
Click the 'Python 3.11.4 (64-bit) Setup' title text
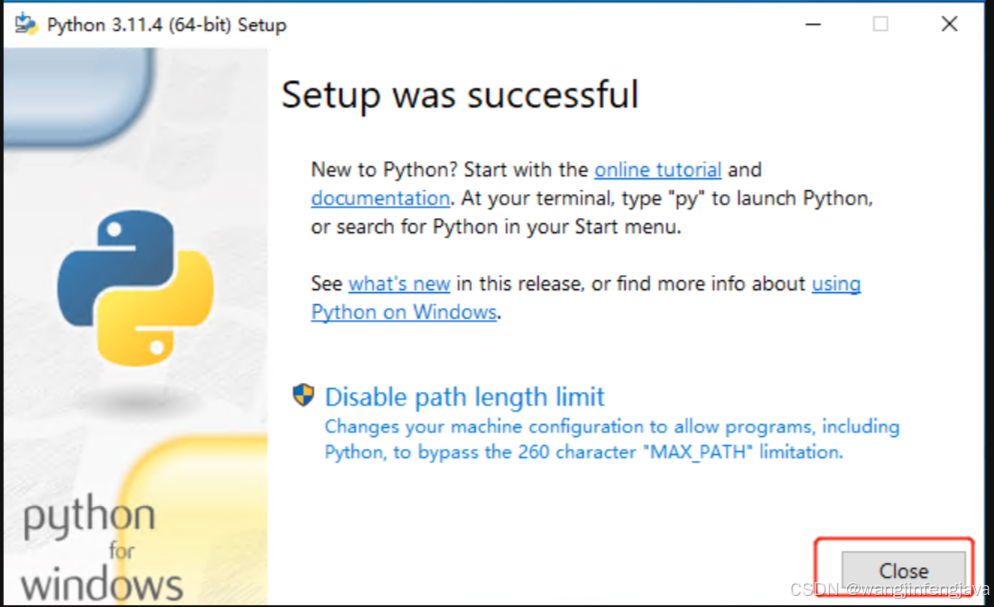tap(167, 25)
